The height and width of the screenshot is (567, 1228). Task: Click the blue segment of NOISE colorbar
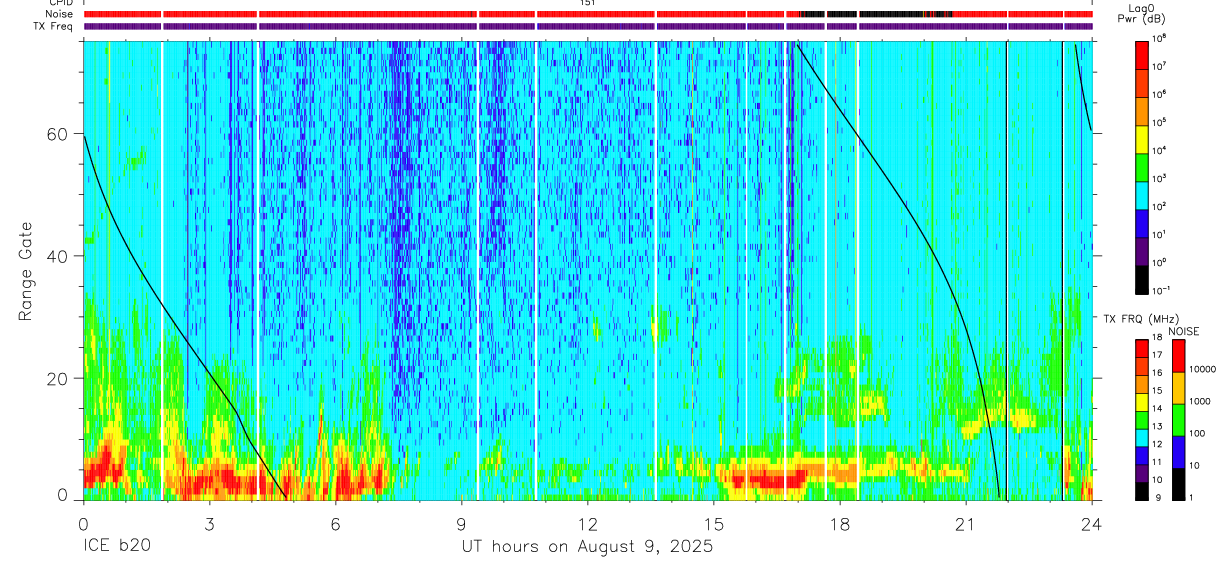tap(1178, 452)
